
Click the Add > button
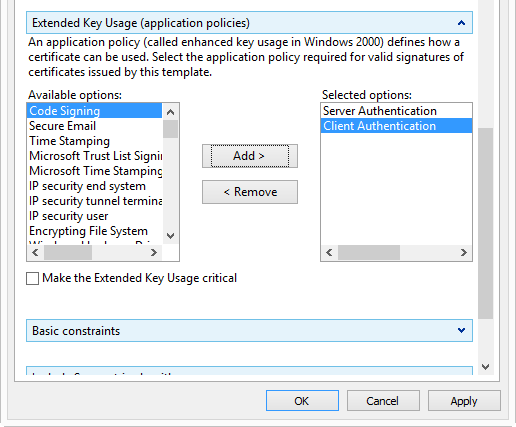tap(250, 156)
